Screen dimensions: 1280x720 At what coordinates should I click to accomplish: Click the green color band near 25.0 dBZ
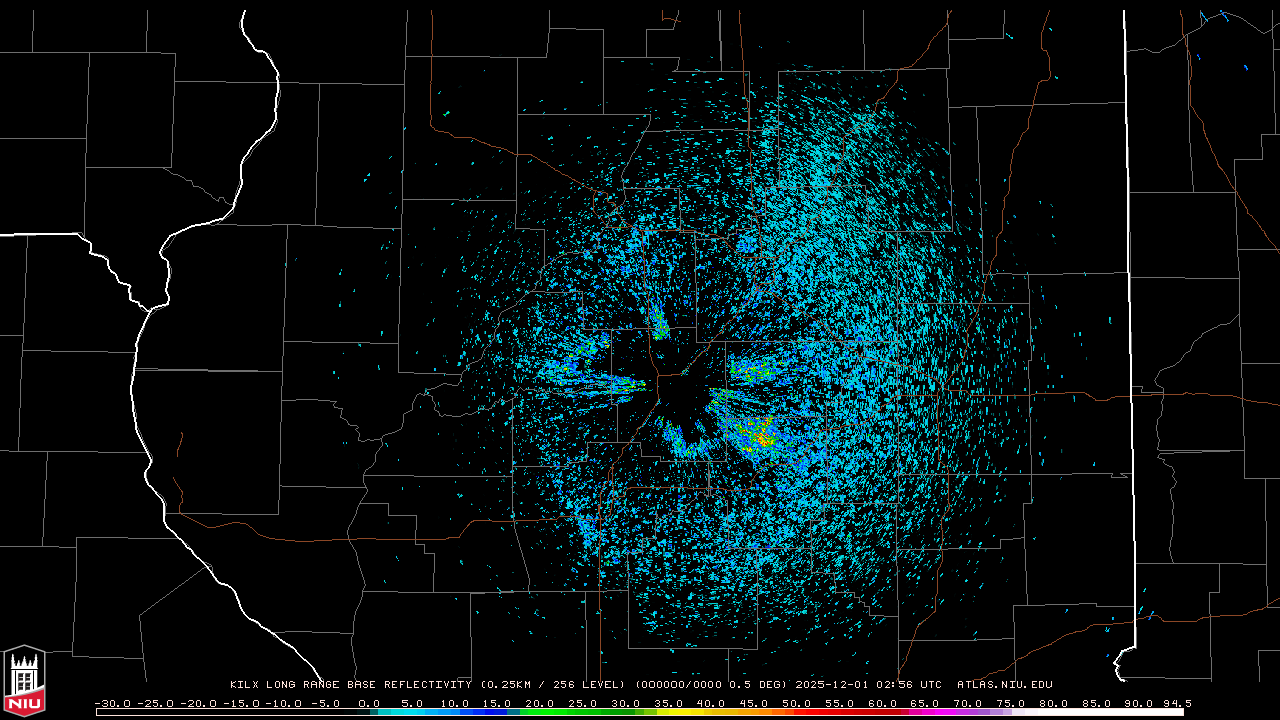pos(580,712)
